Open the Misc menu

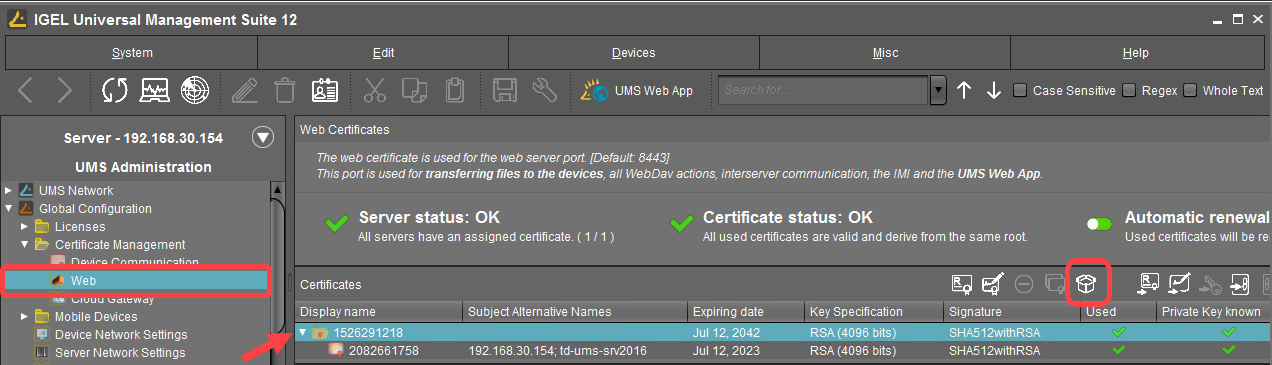(x=885, y=53)
